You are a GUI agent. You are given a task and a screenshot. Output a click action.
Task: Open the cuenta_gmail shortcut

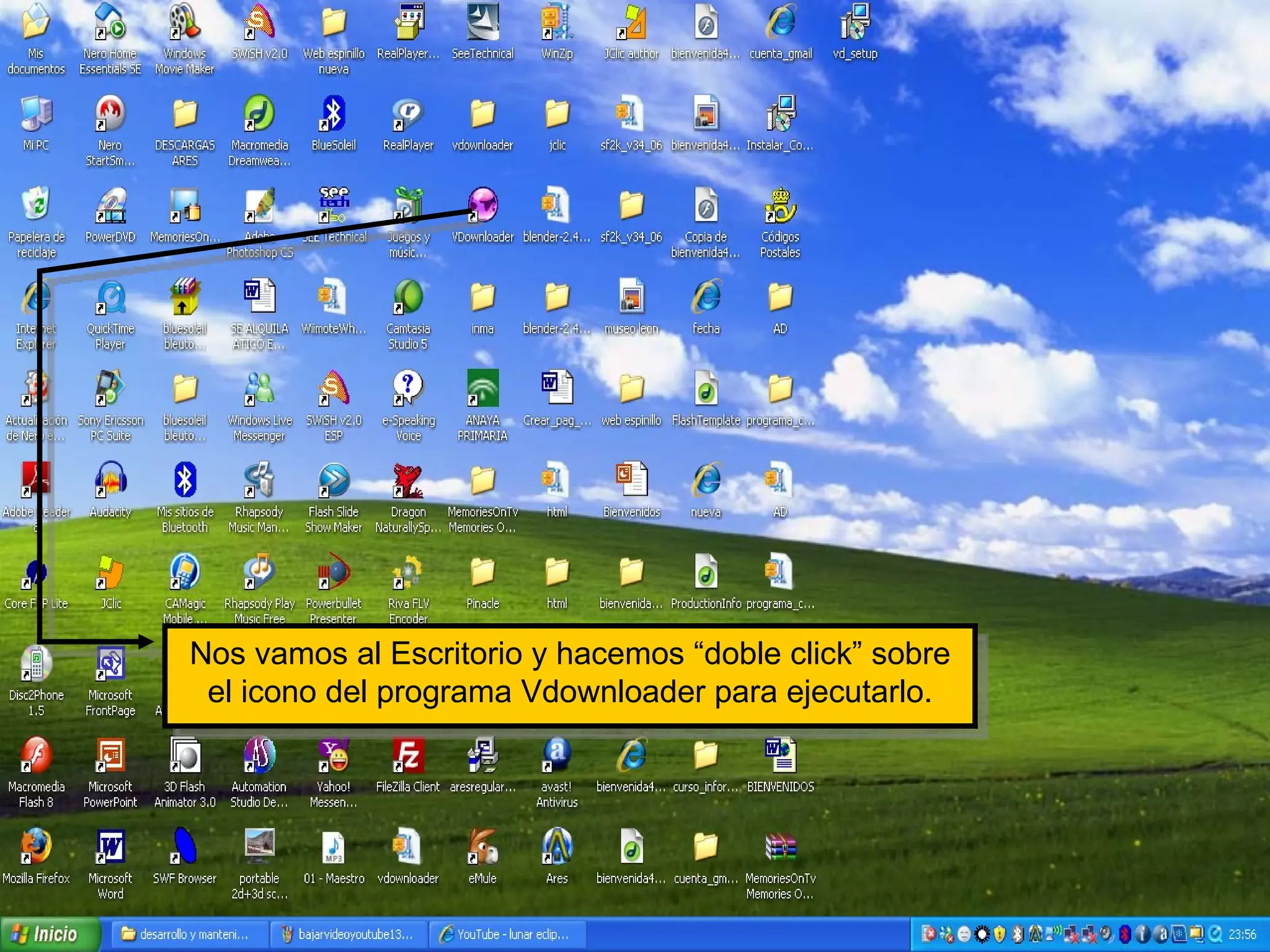coord(780,21)
